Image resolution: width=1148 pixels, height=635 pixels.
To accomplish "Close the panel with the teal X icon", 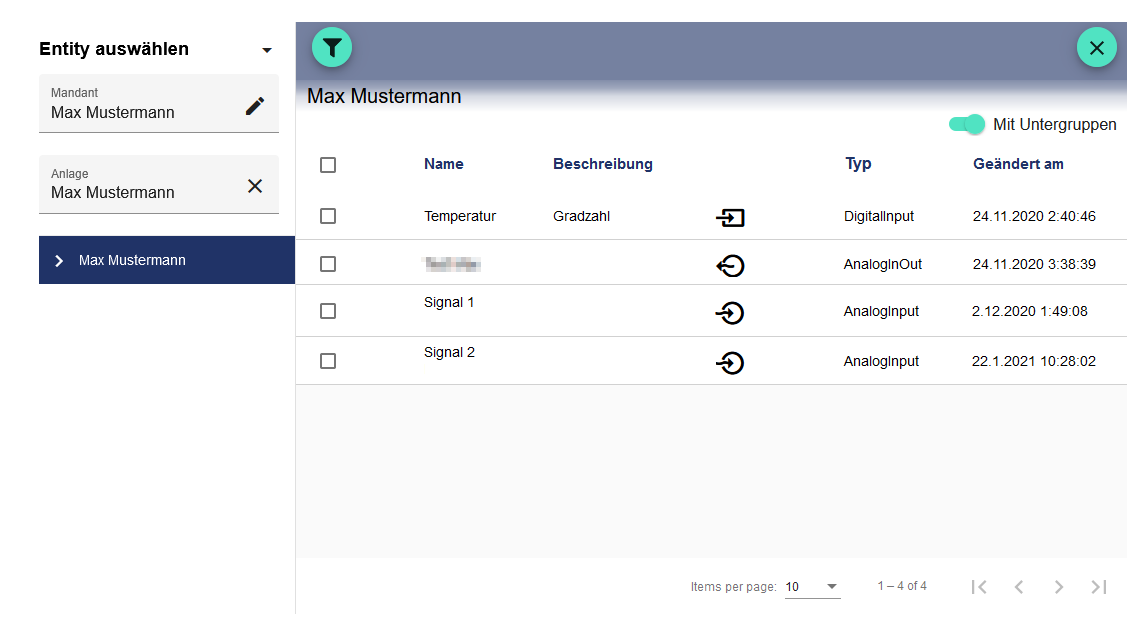I will [1096, 47].
